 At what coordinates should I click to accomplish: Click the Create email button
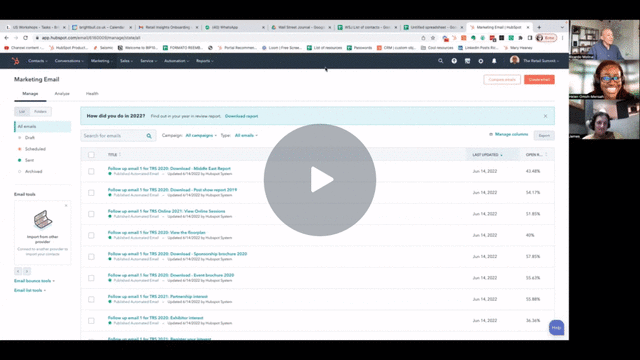pos(539,80)
